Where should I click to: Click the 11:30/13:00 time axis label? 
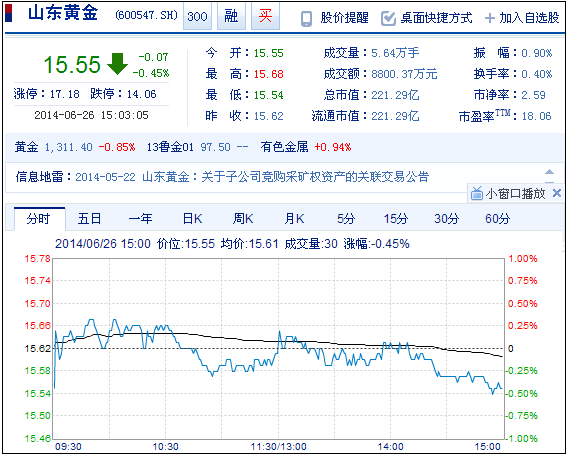(x=278, y=446)
